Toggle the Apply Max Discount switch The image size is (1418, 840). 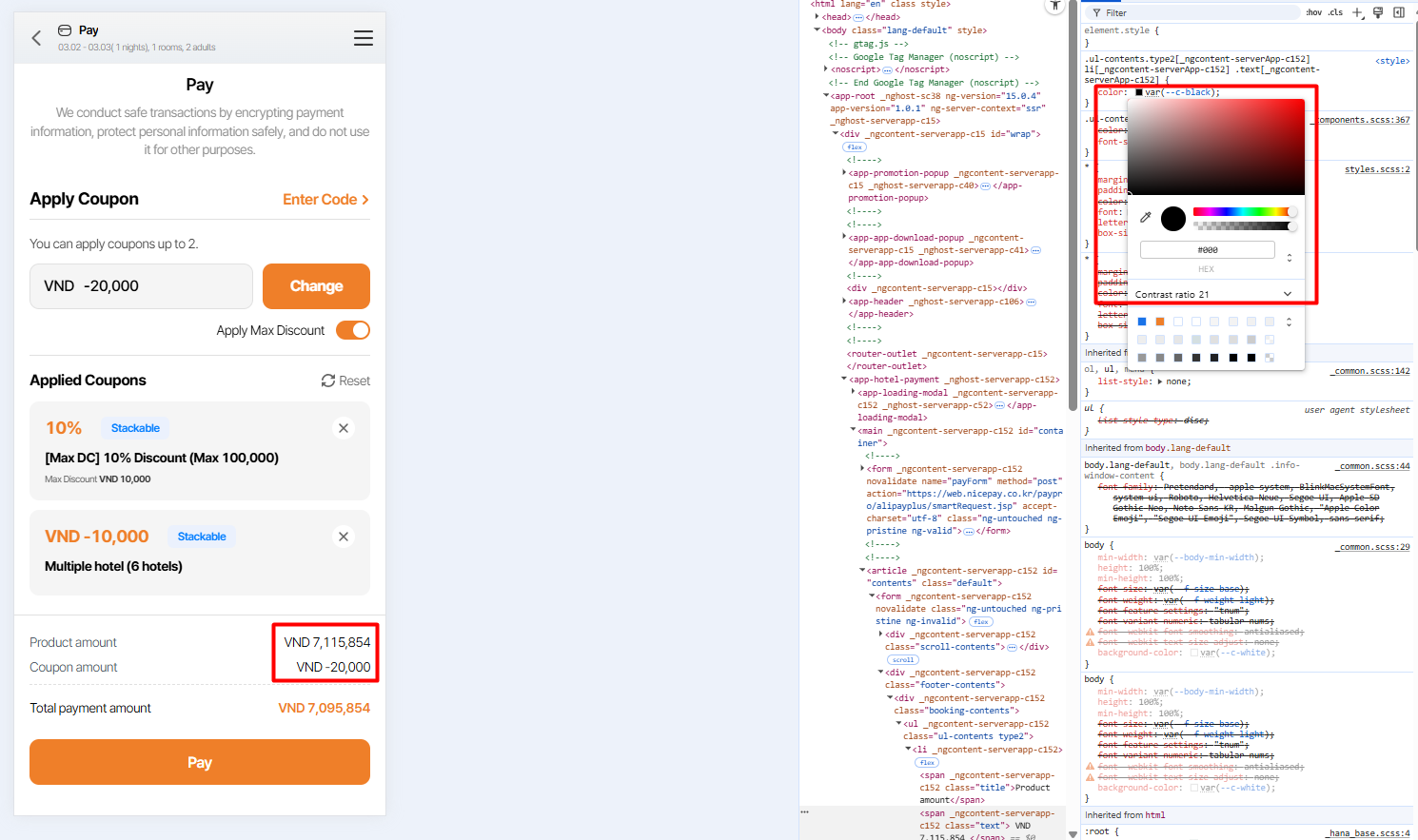353,330
